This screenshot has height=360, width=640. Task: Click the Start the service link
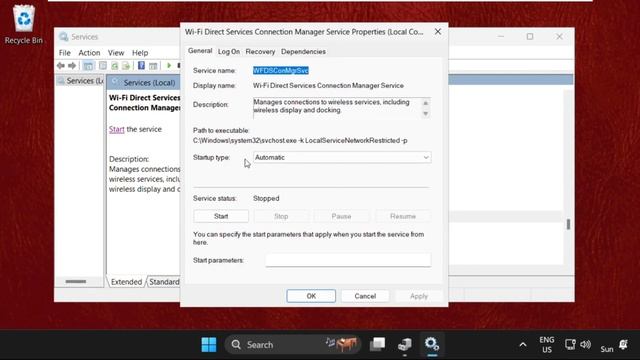click(116, 129)
